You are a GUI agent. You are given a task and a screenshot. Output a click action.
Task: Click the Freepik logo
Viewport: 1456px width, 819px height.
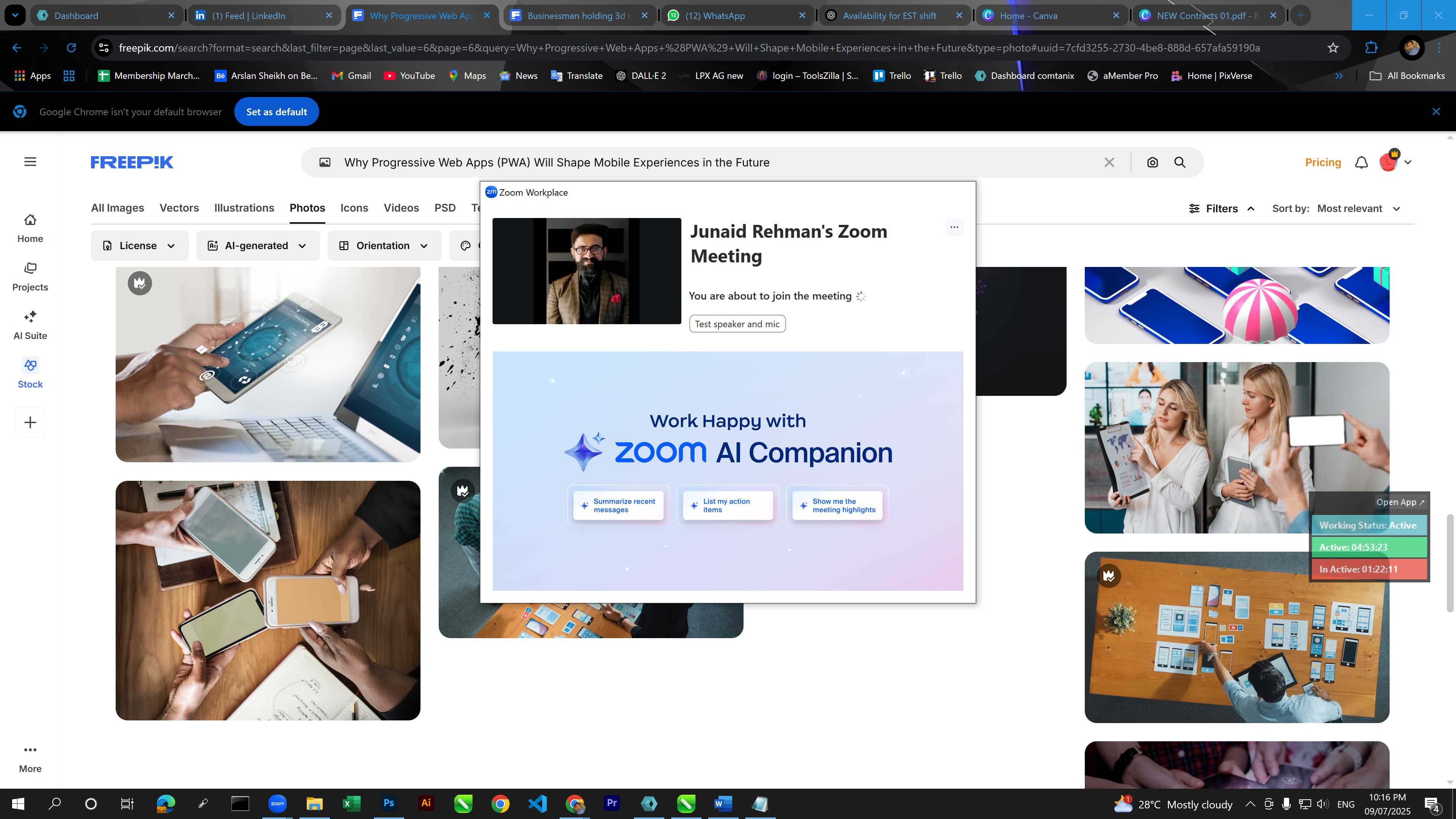click(x=132, y=162)
